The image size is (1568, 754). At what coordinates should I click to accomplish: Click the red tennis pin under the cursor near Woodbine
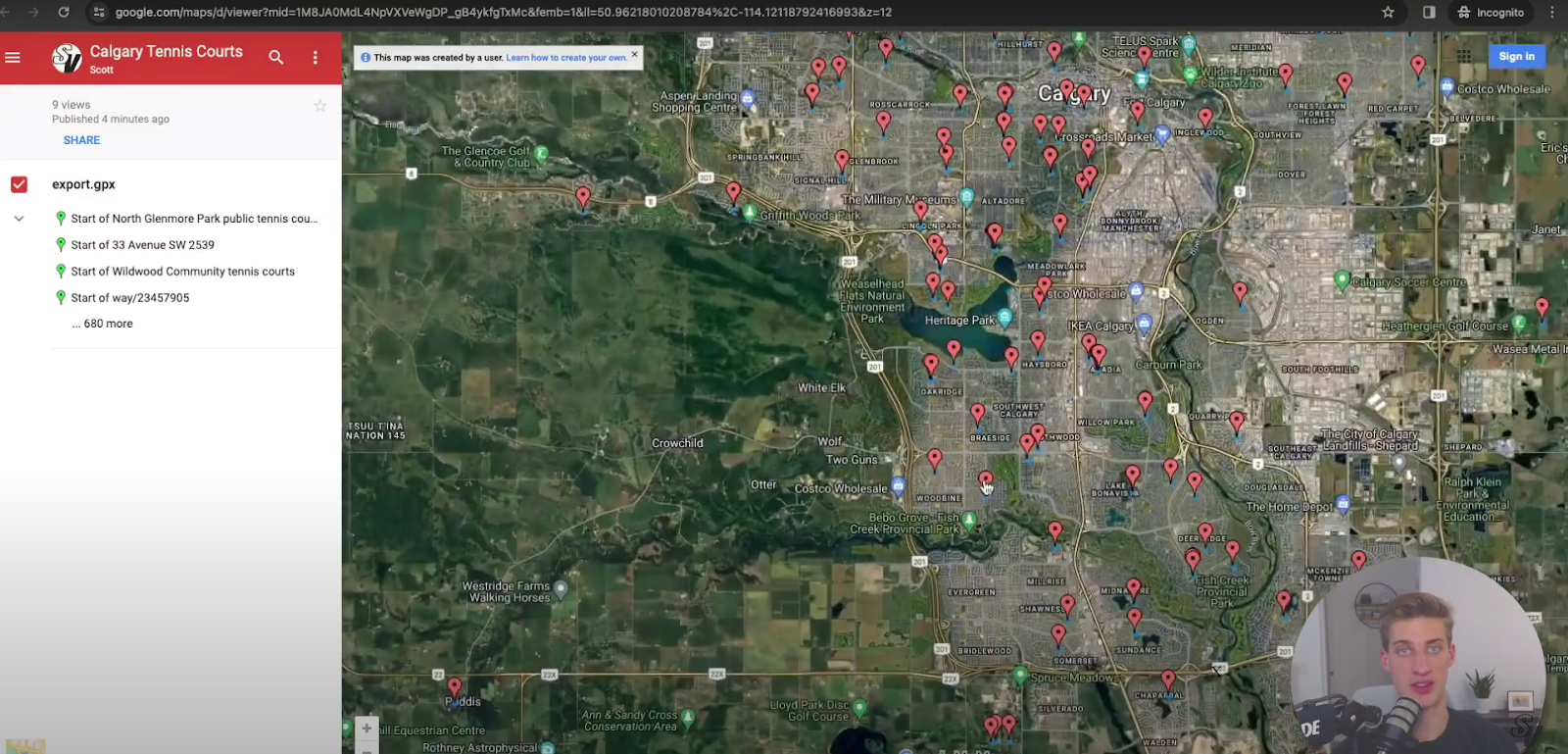coord(985,479)
